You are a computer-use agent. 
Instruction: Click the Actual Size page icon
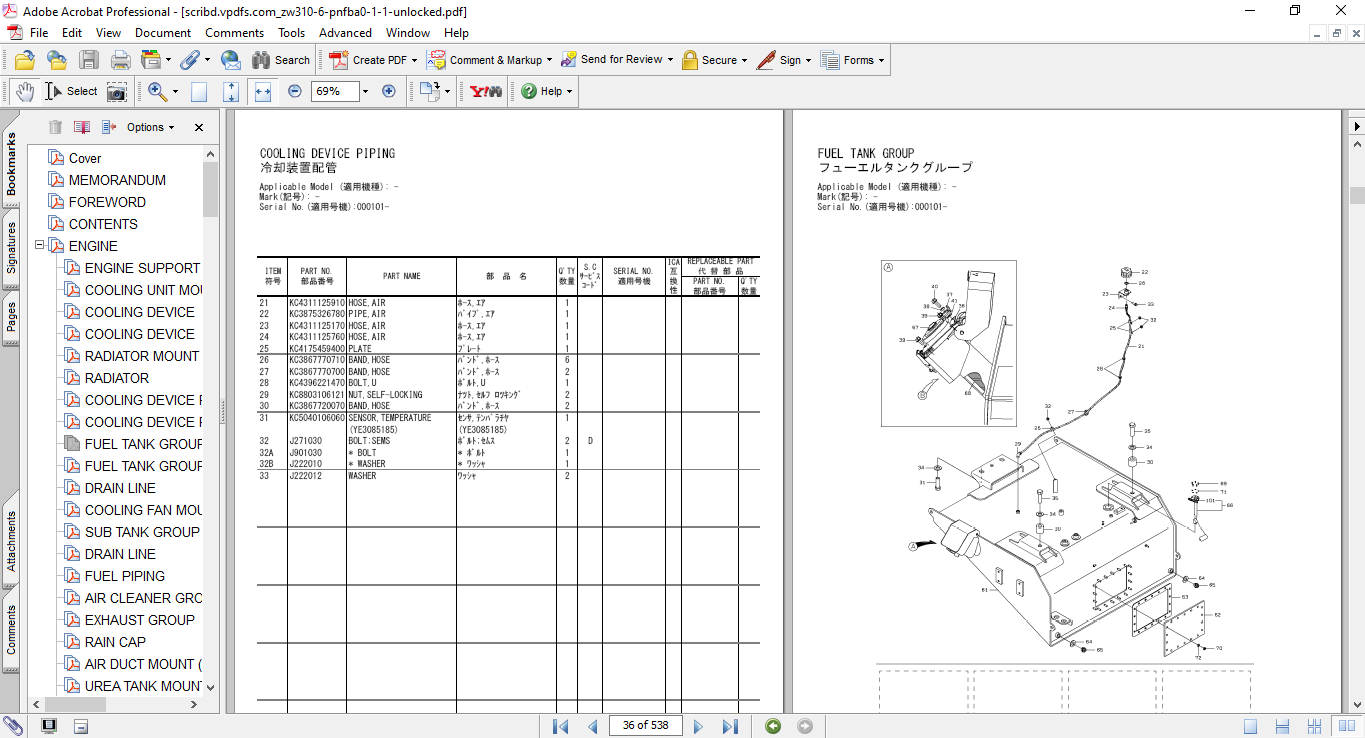click(x=199, y=92)
